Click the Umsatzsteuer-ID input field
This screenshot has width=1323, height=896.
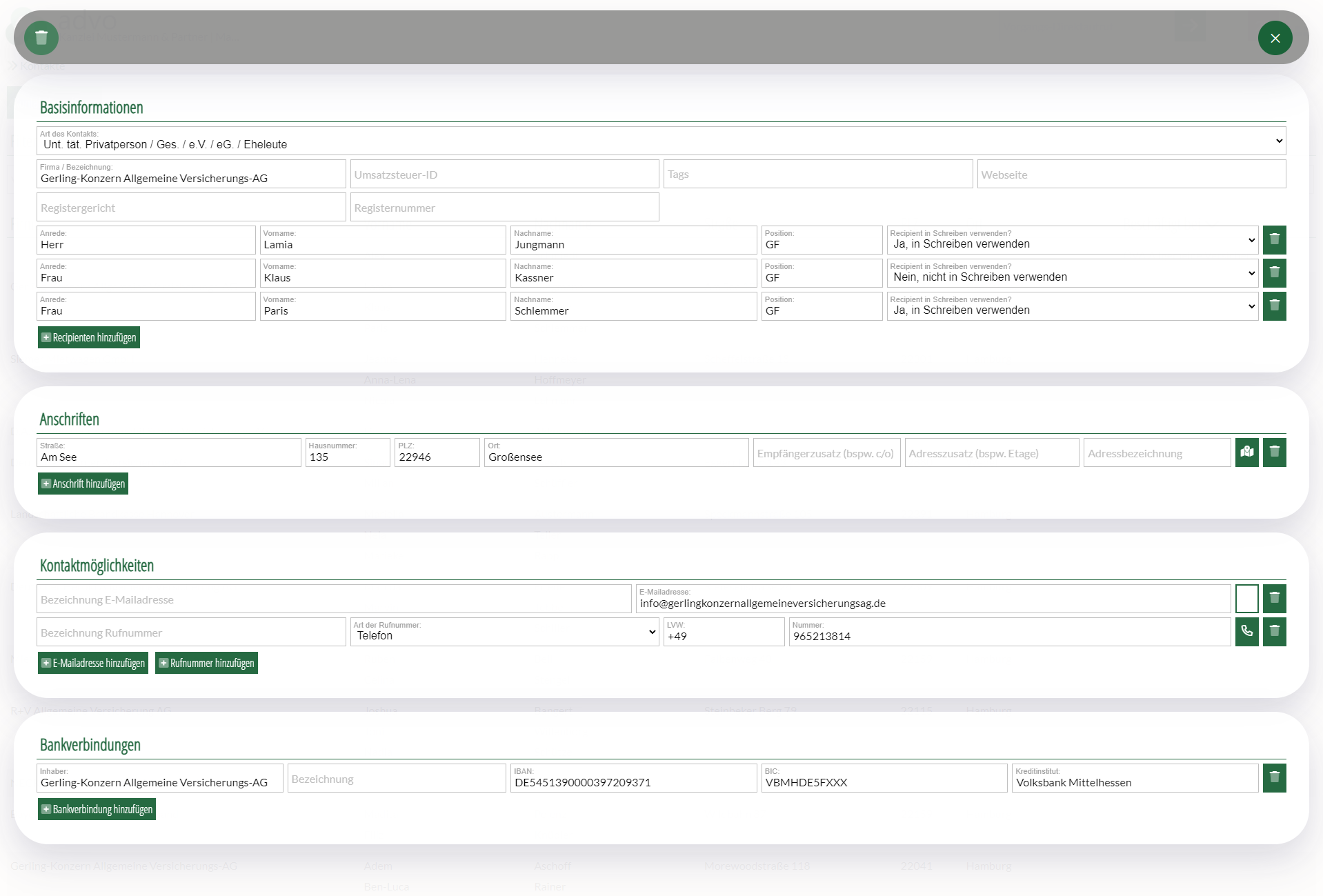[504, 175]
